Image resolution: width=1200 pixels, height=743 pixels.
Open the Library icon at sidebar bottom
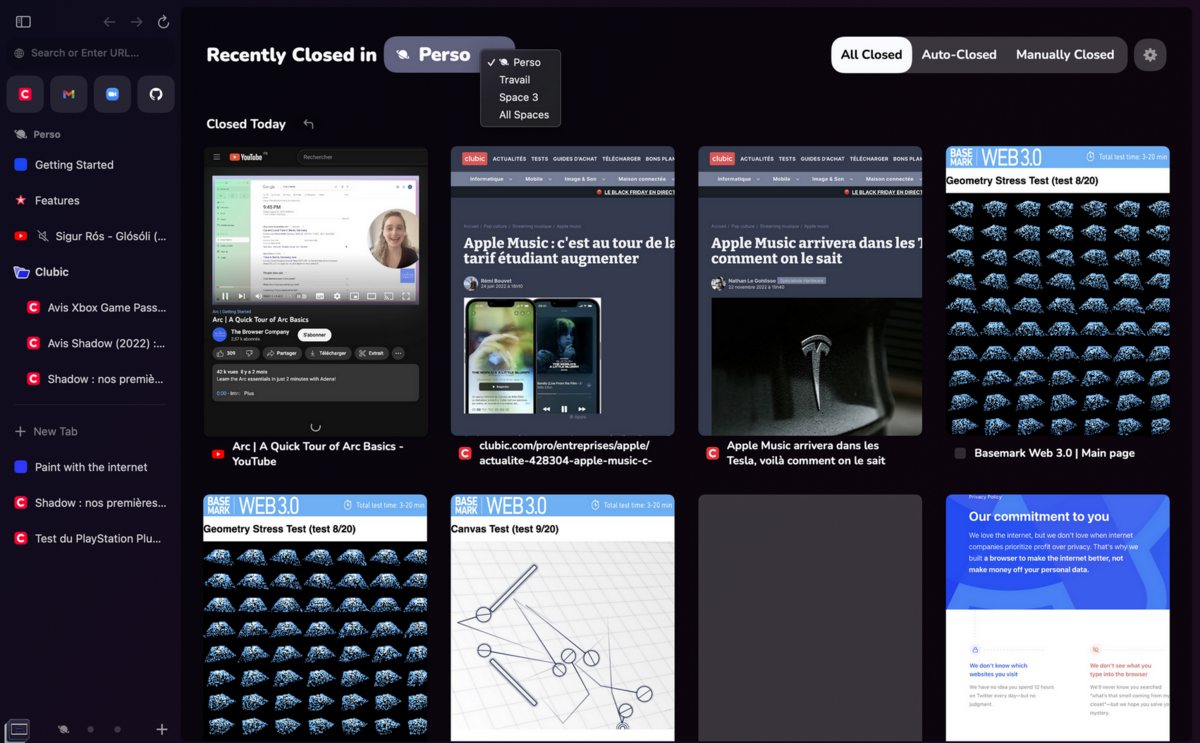click(x=19, y=729)
